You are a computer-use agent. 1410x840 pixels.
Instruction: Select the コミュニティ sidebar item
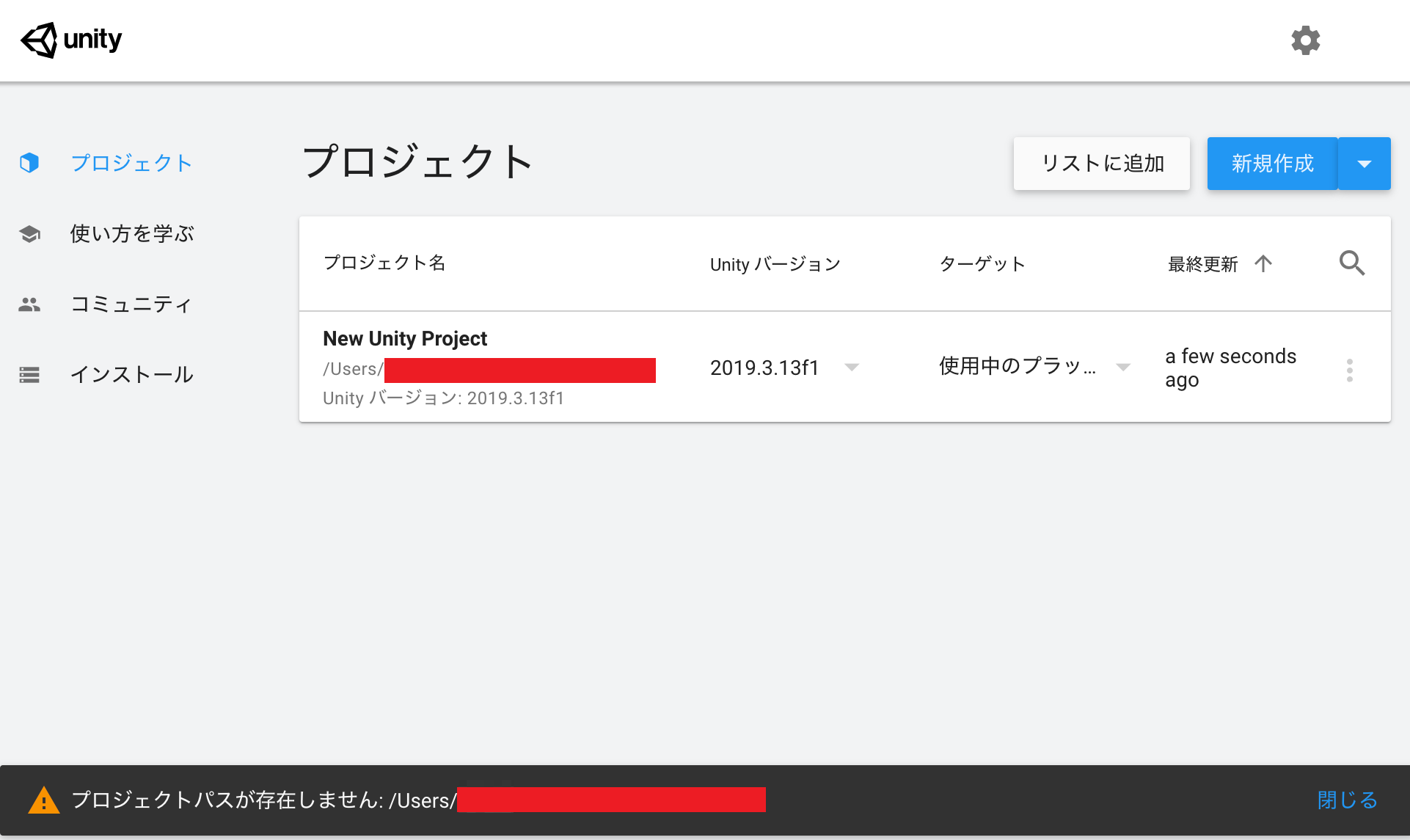132,304
